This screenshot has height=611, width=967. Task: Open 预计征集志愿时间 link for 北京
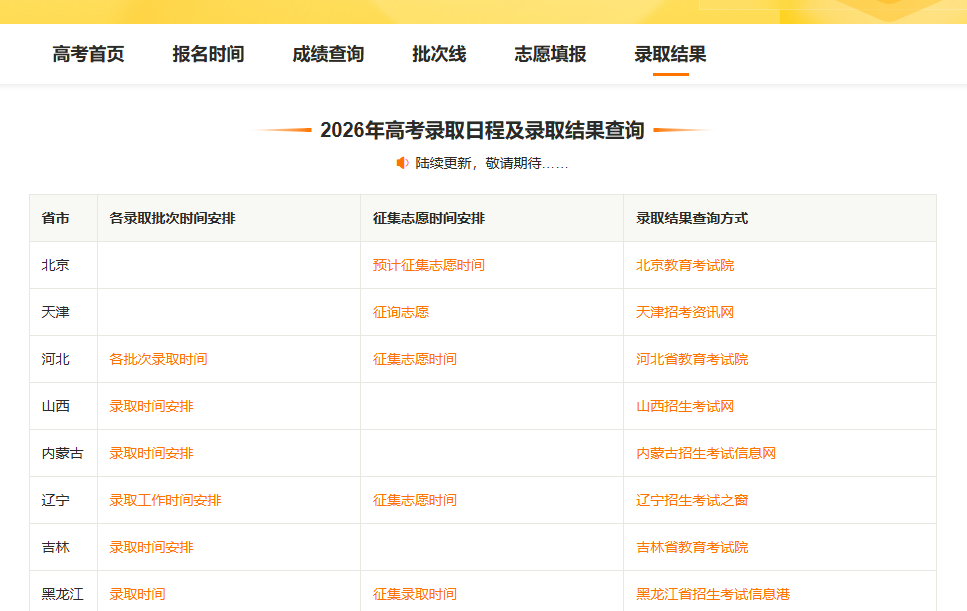click(x=429, y=265)
